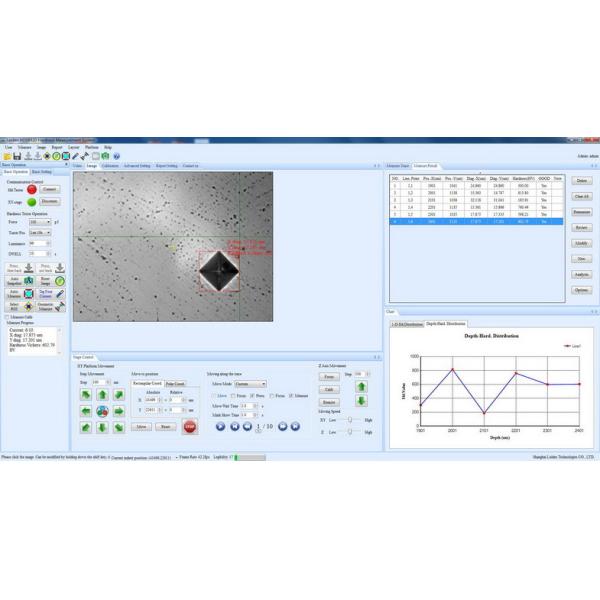Switch to the Advanced Setting tab

(x=137, y=166)
